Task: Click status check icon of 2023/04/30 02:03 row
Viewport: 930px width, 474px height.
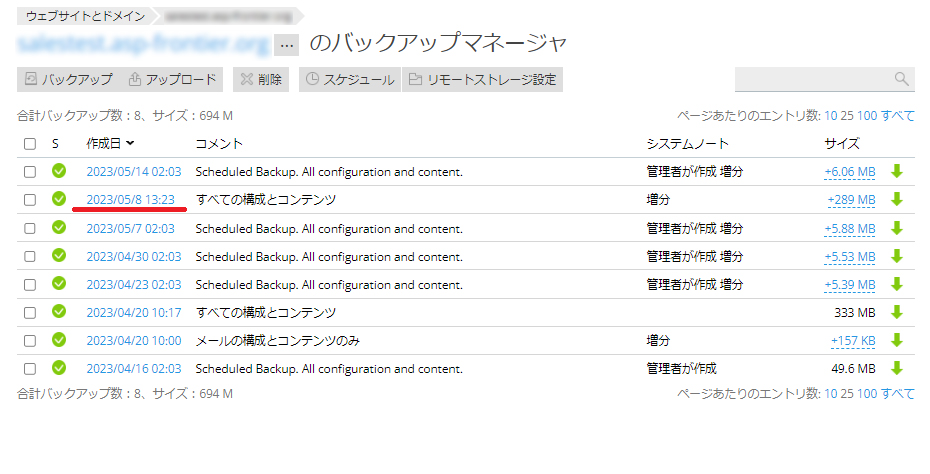Action: [x=59, y=255]
